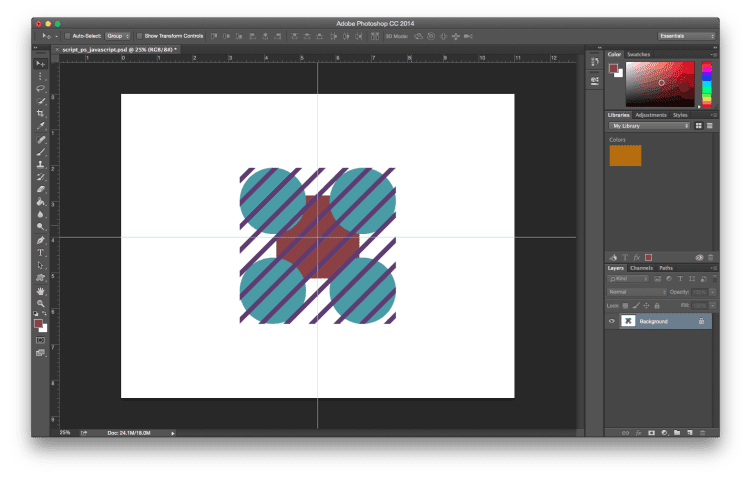
Task: Change screen mode from toolbox bottom icon
Action: click(40, 353)
